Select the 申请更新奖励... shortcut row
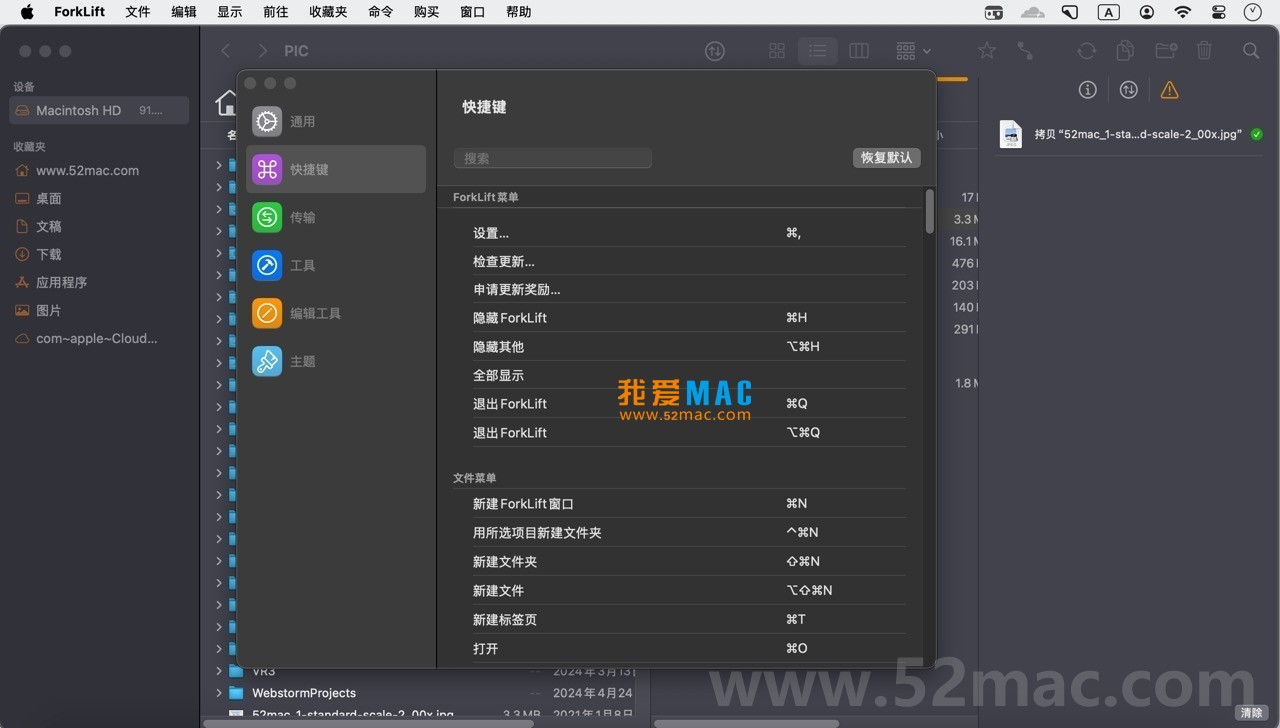This screenshot has height=728, width=1280. [x=688, y=289]
